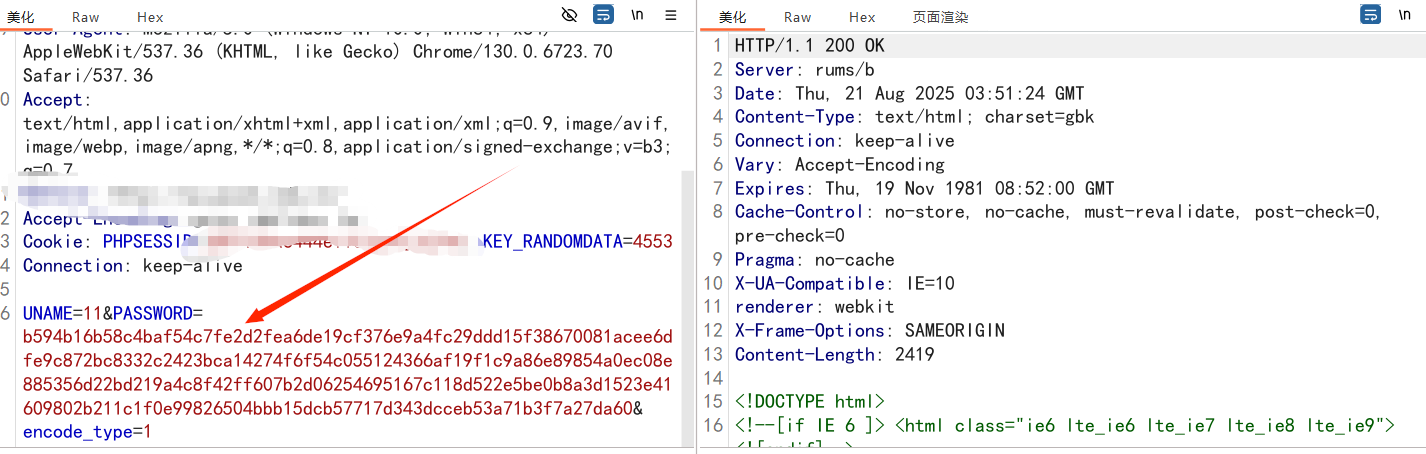Click the KEY_RANDOMDATA cookie name
This screenshot has height=454, width=1426.
[x=553, y=241]
